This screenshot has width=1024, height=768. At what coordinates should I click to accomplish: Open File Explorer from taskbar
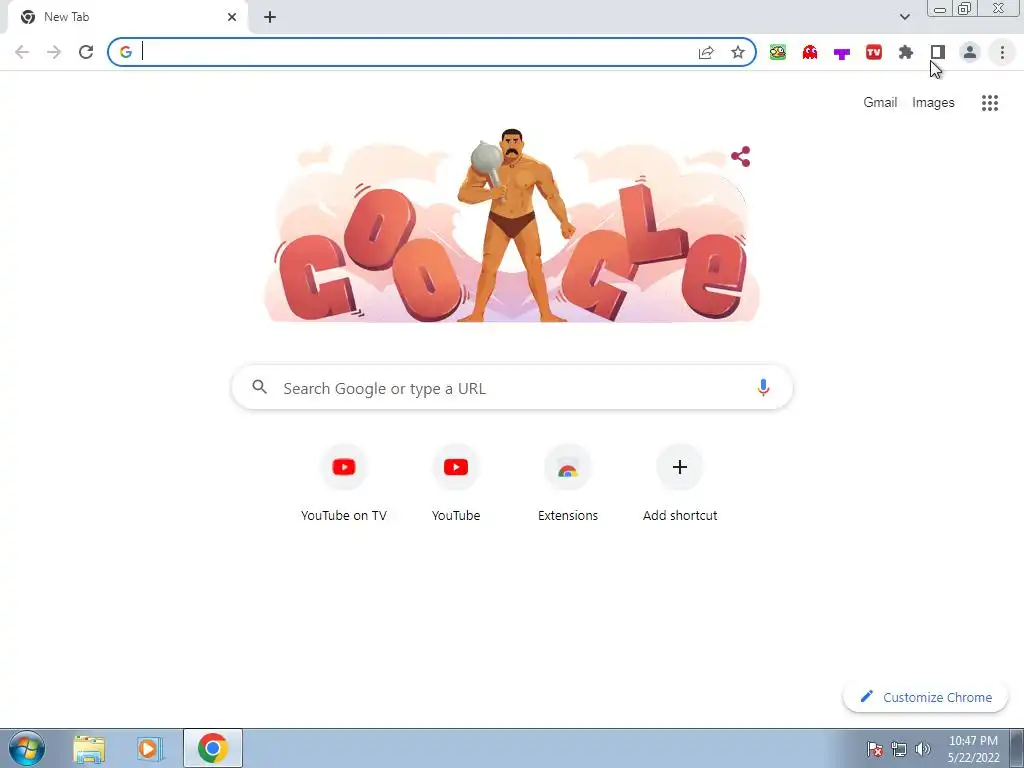pyautogui.click(x=89, y=748)
